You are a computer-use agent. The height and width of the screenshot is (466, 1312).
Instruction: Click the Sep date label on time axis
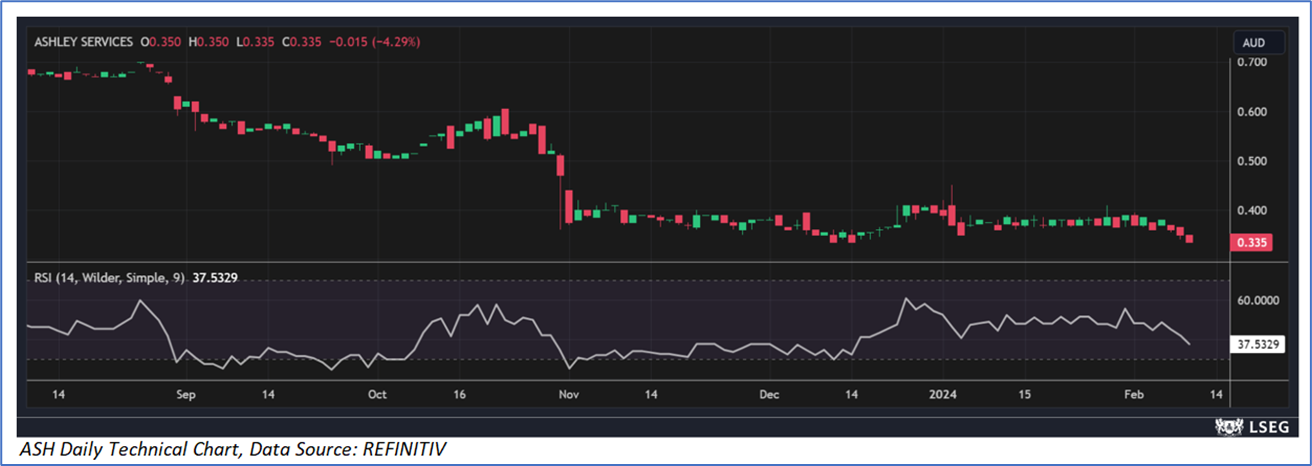click(x=186, y=395)
